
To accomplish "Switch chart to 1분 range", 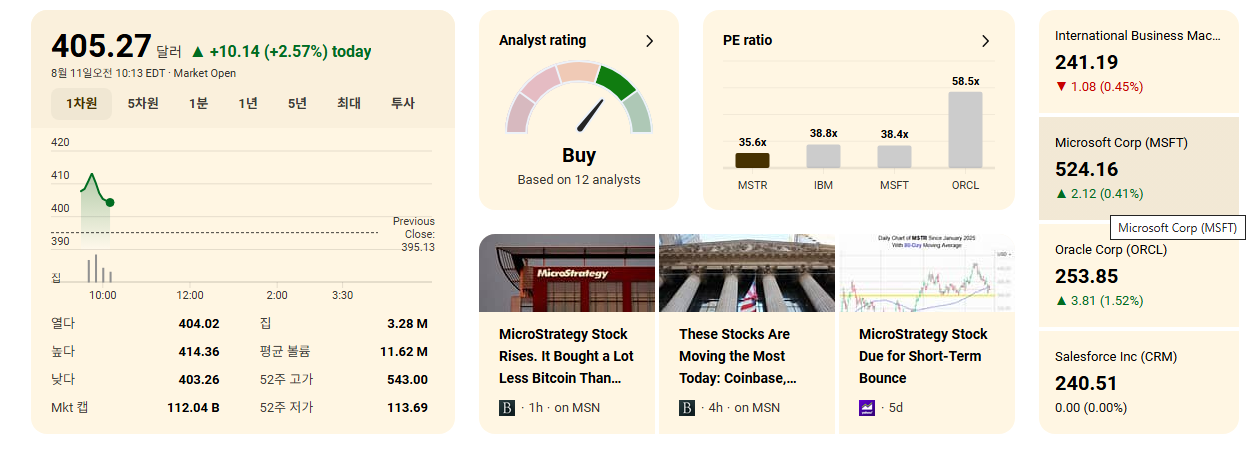I will coord(198,103).
